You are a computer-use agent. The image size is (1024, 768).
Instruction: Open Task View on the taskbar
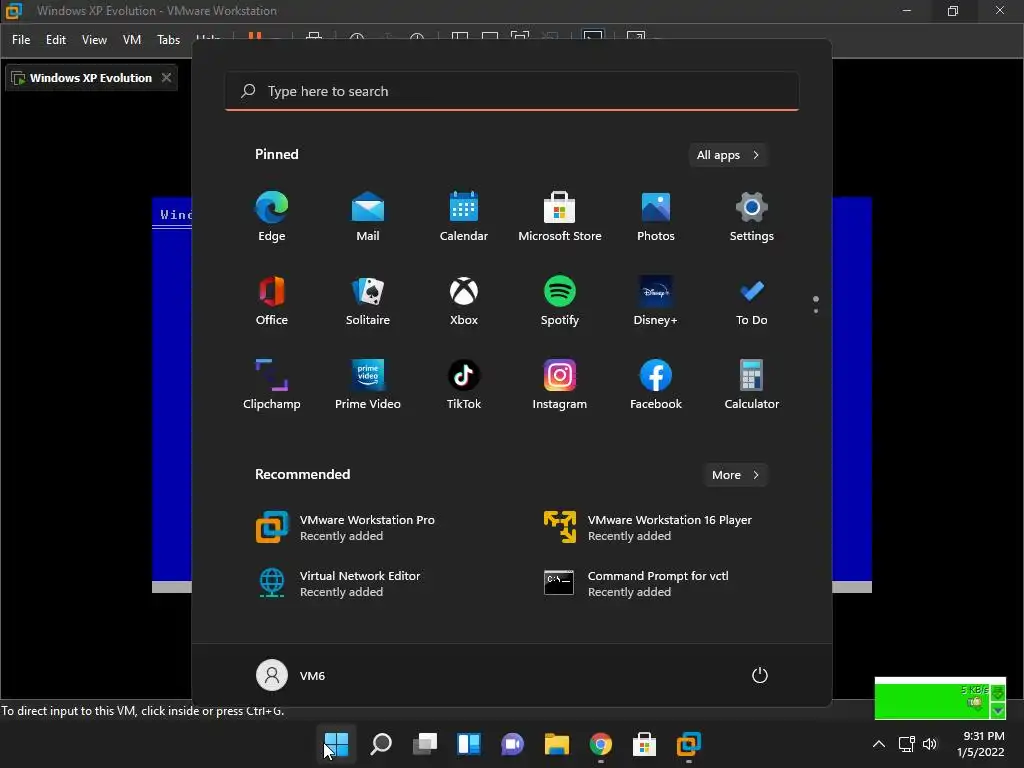point(424,744)
